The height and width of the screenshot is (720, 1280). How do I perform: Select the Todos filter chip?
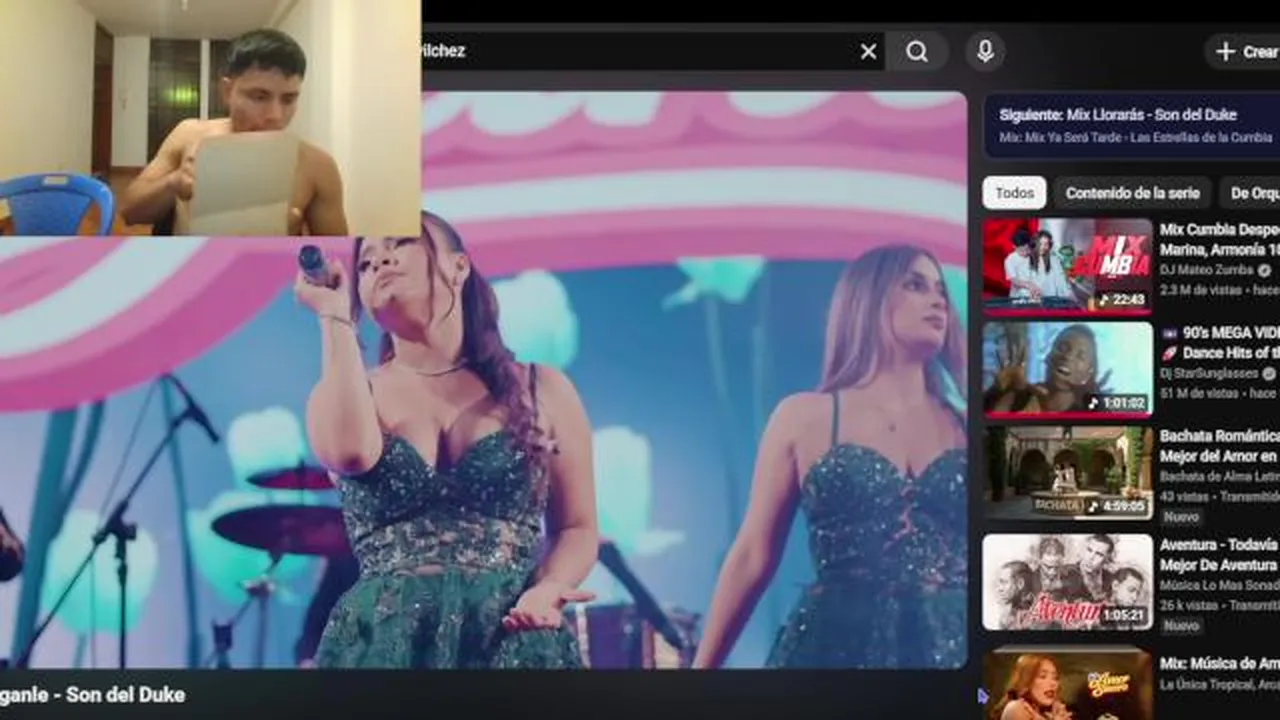pyautogui.click(x=1014, y=193)
